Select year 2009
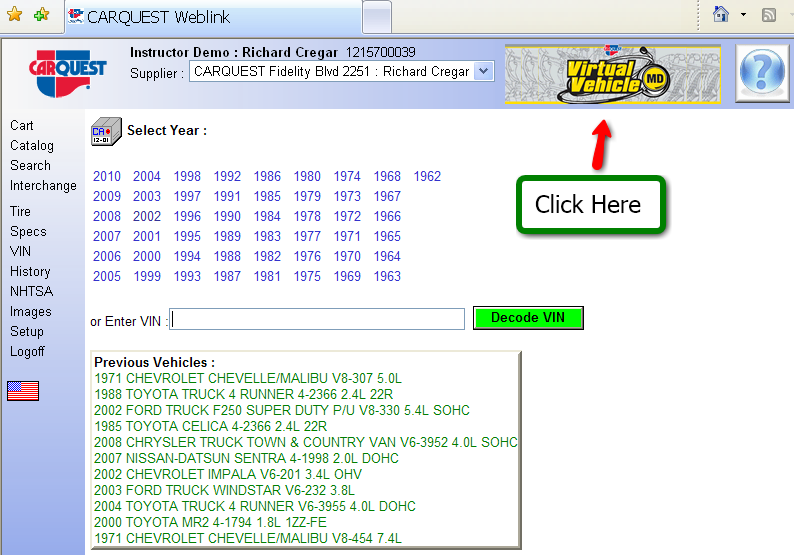Image resolution: width=794 pixels, height=555 pixels. click(107, 196)
